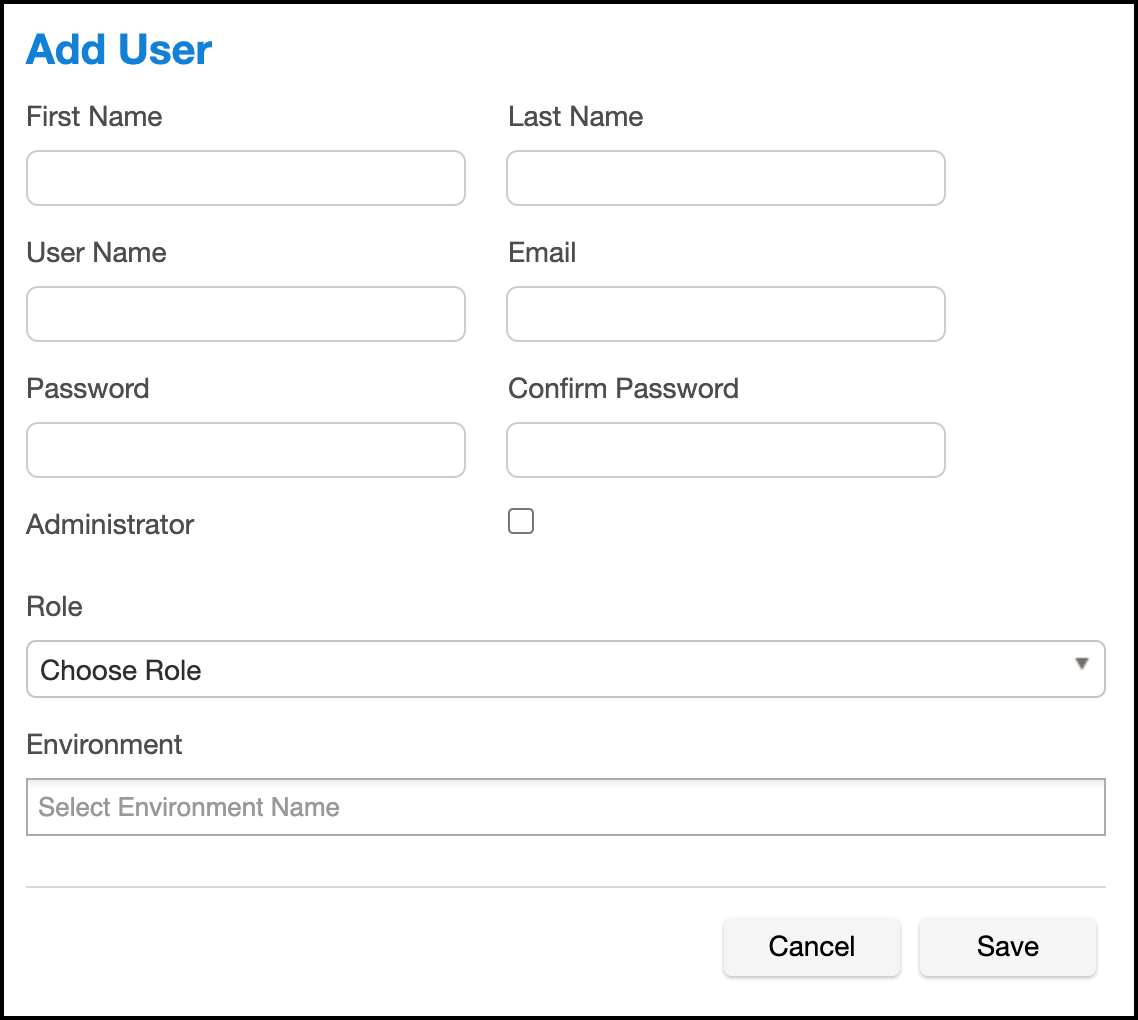Click the Environment label text
The height and width of the screenshot is (1020, 1138).
tap(104, 745)
